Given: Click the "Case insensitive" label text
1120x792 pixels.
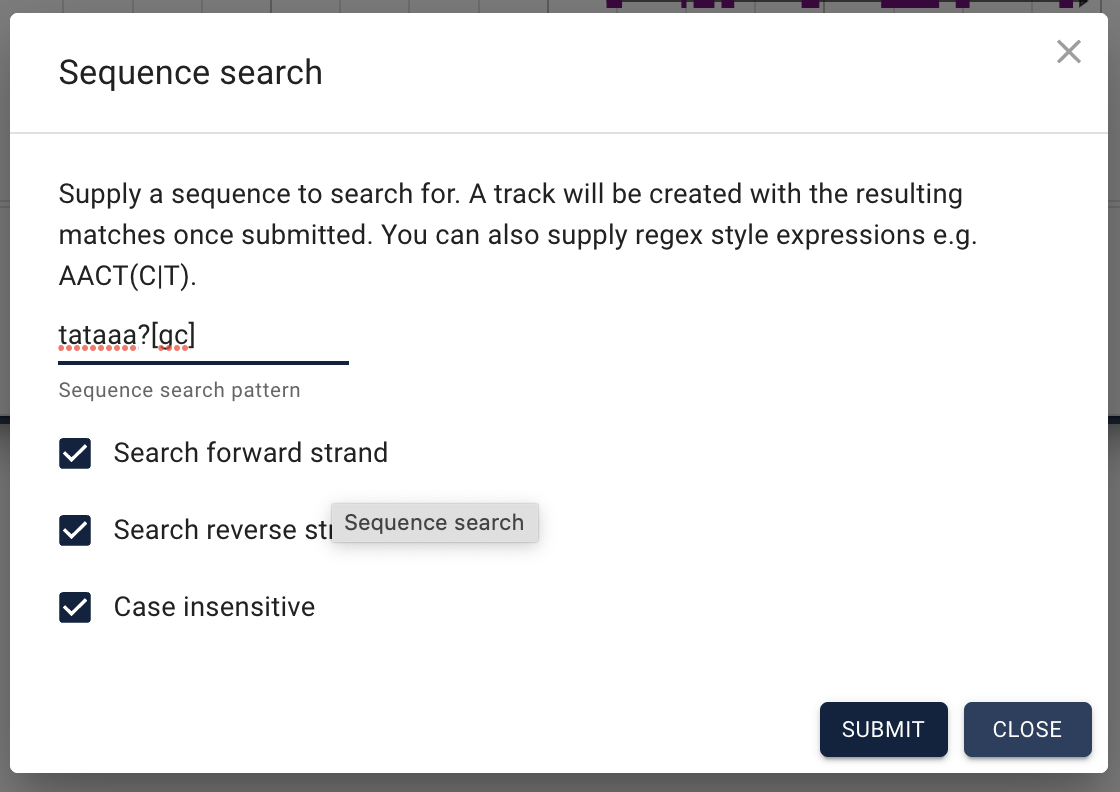Looking at the screenshot, I should click(x=214, y=607).
